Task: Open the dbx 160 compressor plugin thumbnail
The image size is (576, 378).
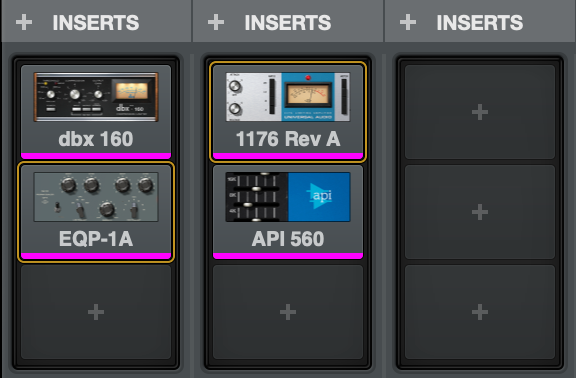Action: pyautogui.click(x=96, y=97)
